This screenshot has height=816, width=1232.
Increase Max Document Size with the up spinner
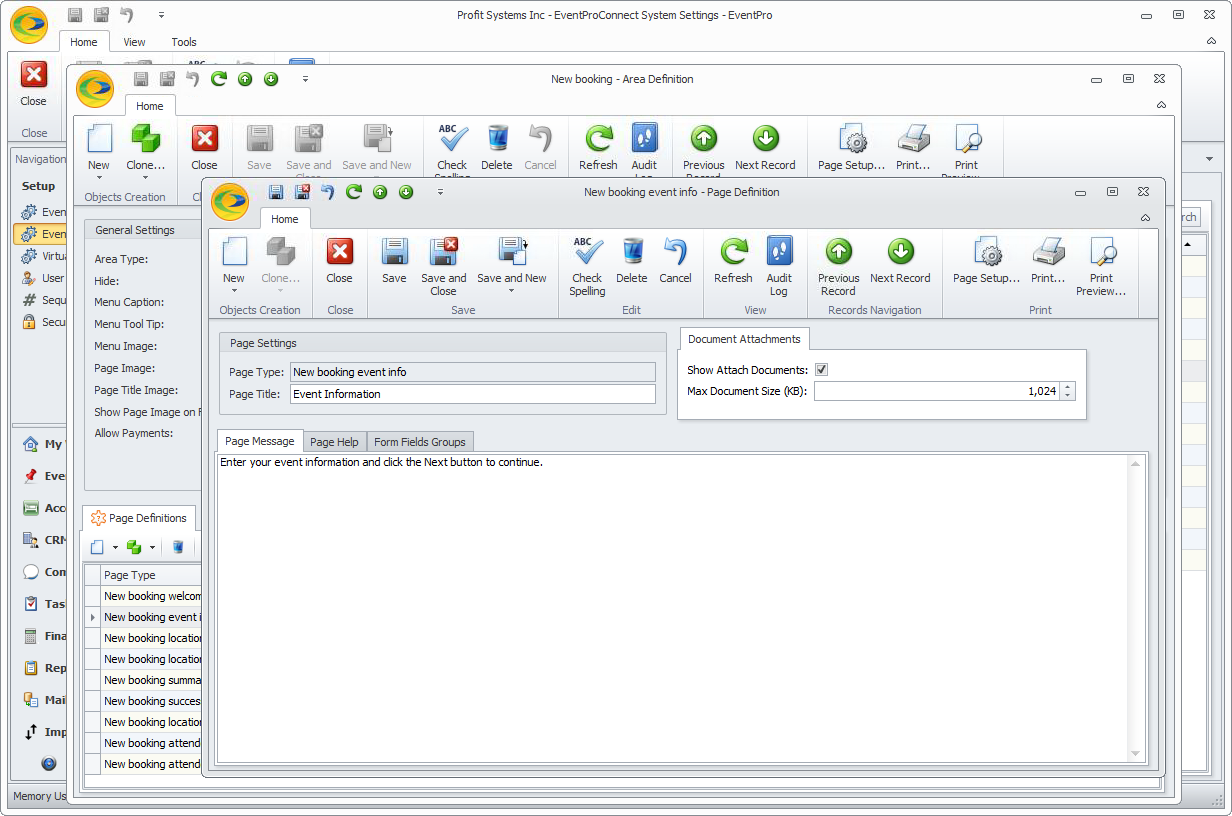pos(1068,387)
